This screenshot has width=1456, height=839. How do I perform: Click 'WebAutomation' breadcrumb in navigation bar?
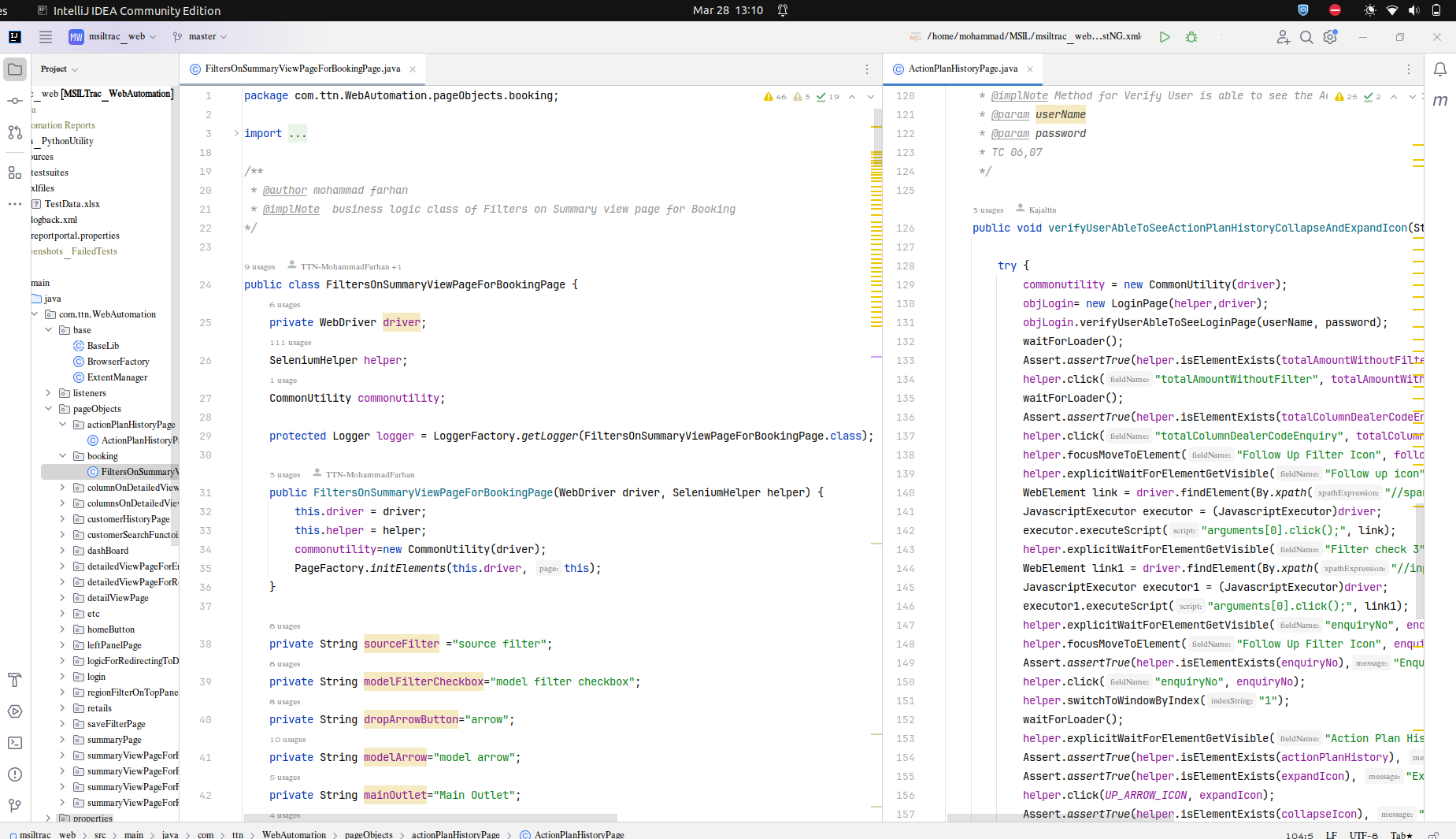[294, 834]
